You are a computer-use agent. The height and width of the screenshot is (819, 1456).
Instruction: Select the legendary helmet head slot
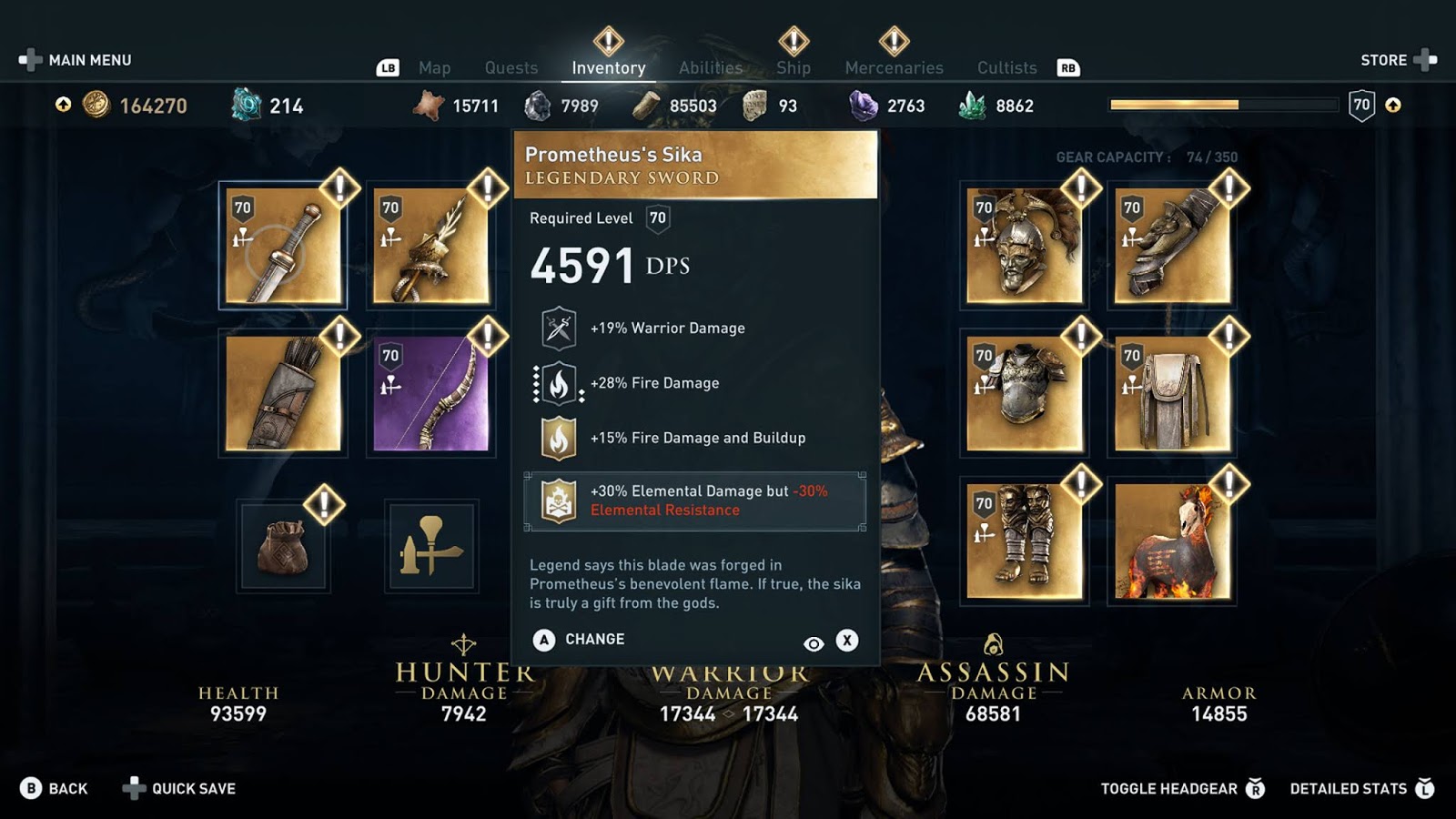click(x=1024, y=246)
